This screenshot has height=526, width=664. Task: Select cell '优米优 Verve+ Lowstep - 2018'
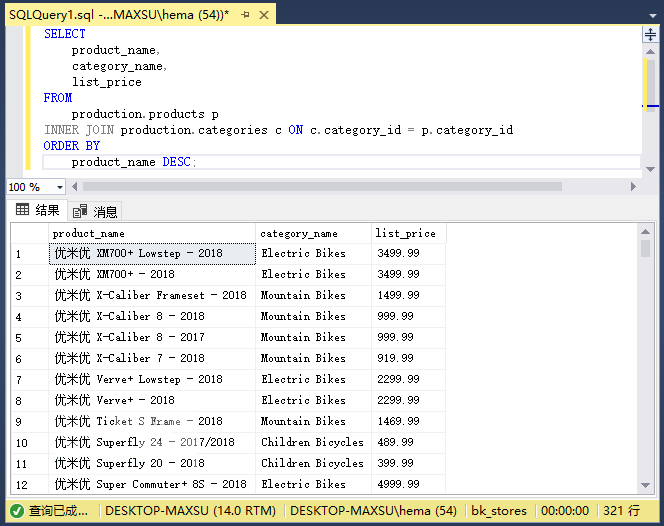tap(152, 379)
